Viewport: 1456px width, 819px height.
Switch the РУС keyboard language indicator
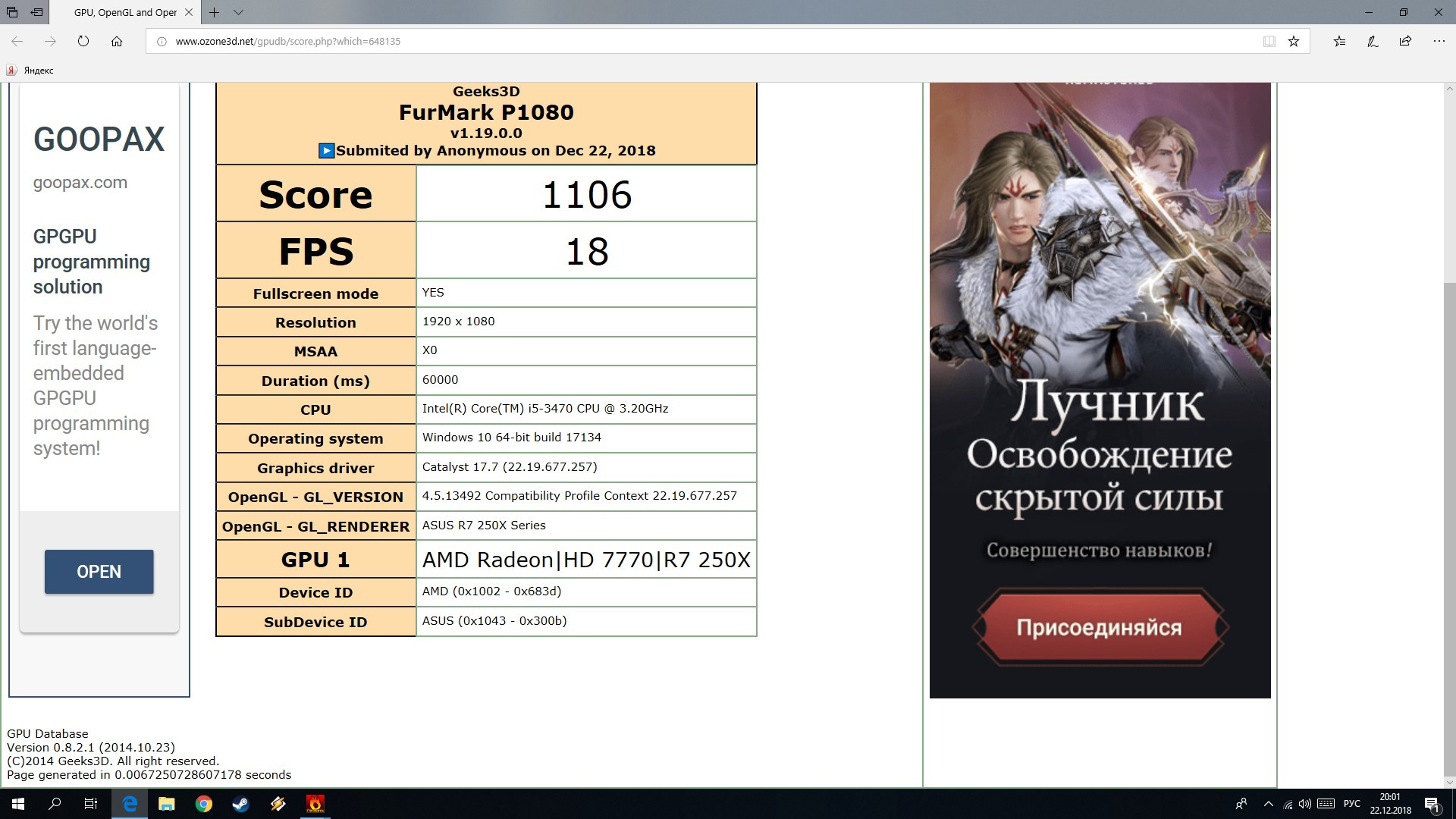[1351, 804]
